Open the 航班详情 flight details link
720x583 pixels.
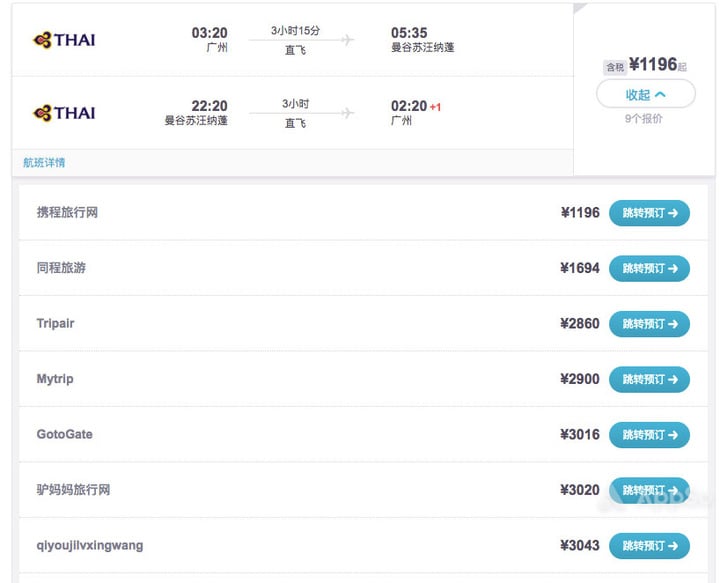tap(44, 163)
